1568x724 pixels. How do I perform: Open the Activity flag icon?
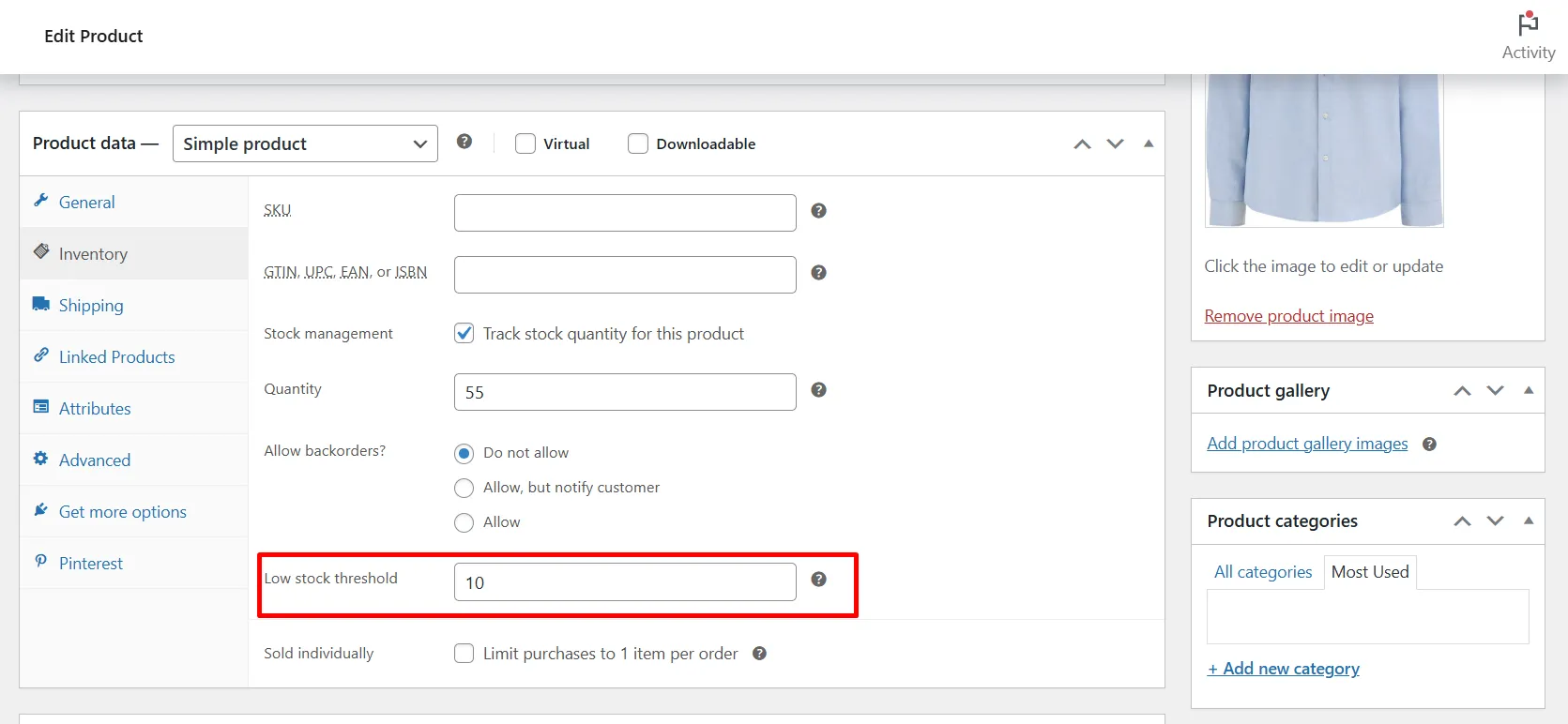pyautogui.click(x=1528, y=23)
